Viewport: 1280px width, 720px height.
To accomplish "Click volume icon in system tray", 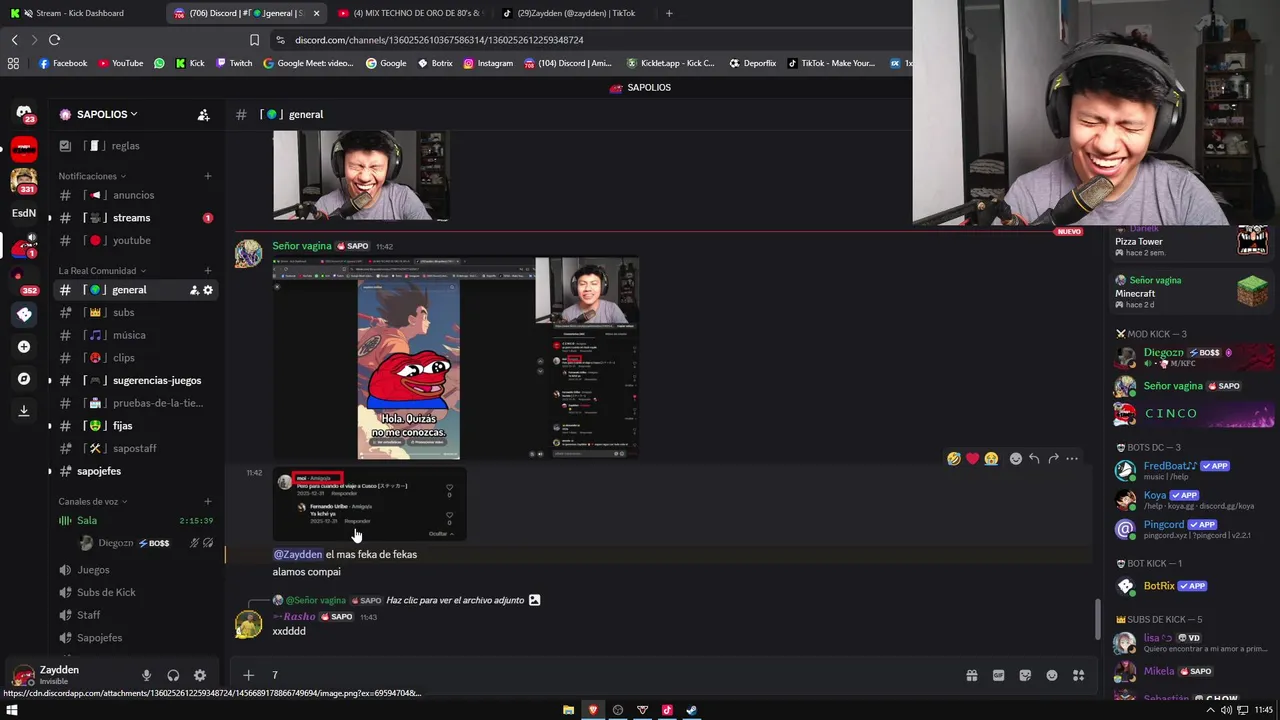I will tap(1226, 710).
